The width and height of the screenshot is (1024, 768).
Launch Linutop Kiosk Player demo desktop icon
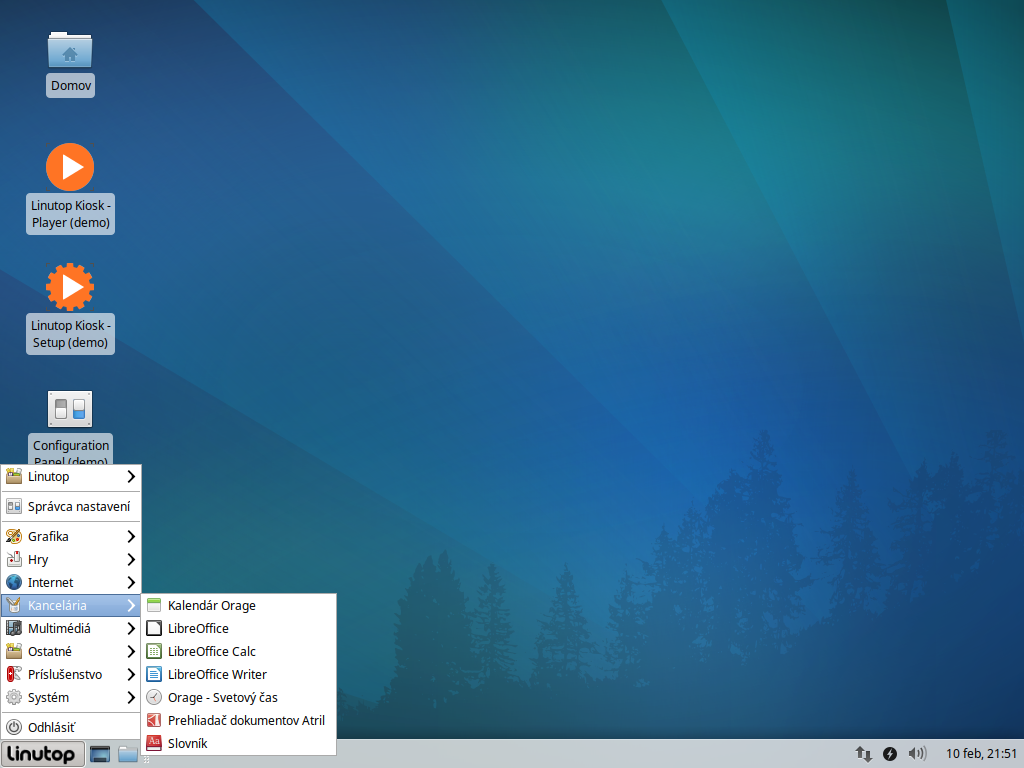click(x=70, y=168)
